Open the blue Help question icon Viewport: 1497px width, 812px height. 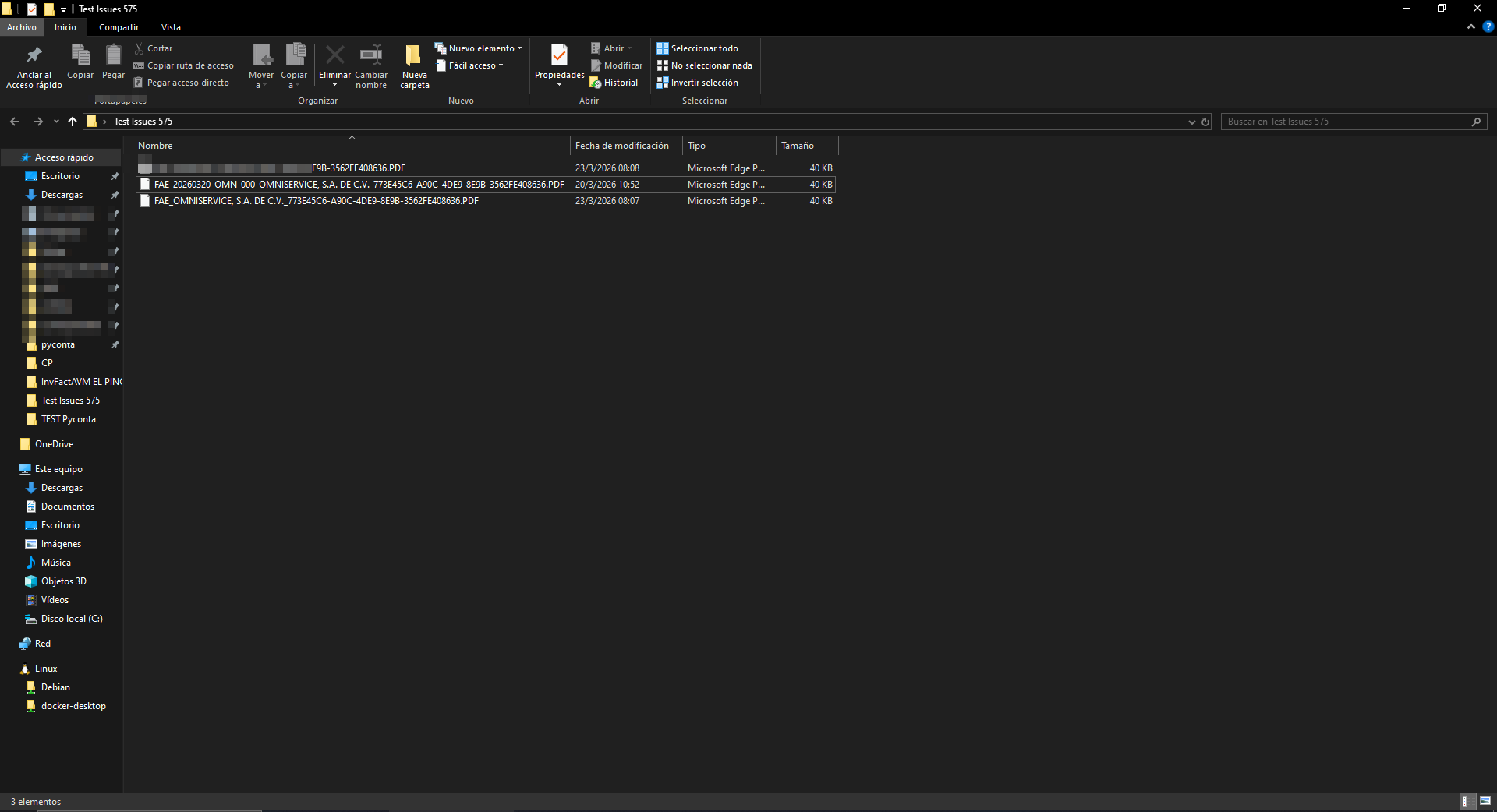point(1488,26)
